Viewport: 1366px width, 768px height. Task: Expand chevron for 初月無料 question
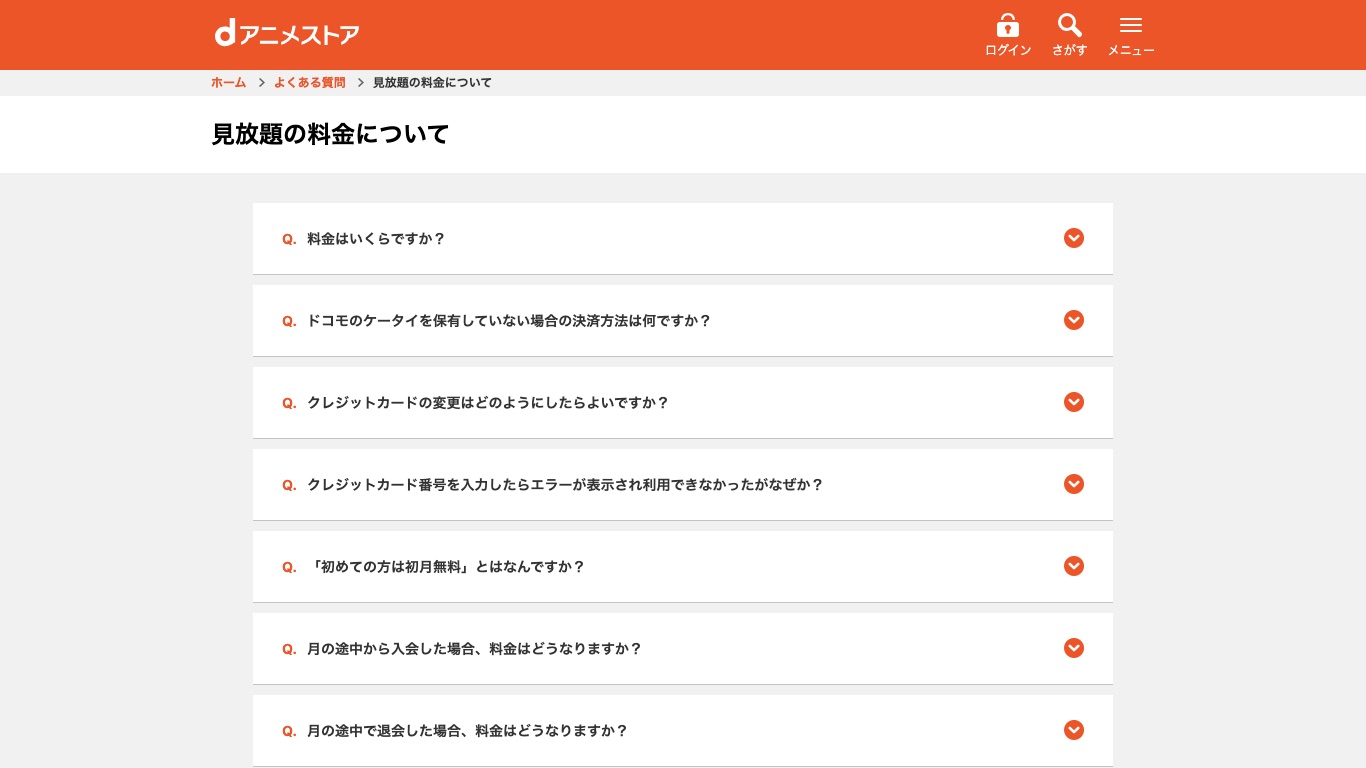click(x=1074, y=566)
